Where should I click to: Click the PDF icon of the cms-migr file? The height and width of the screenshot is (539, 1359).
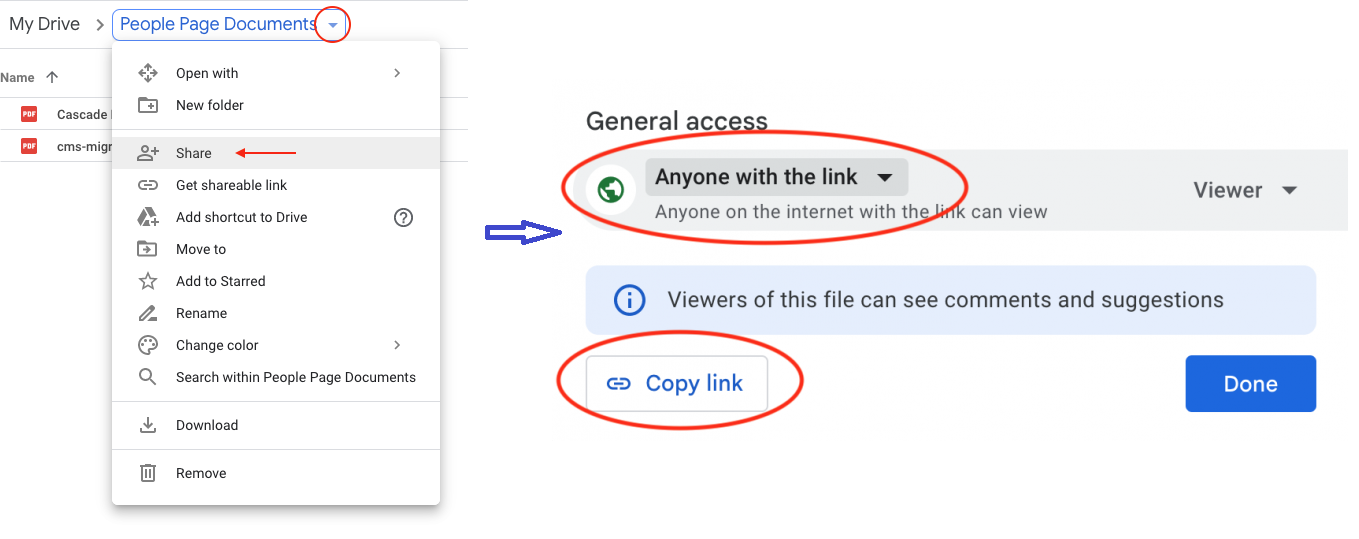30,146
